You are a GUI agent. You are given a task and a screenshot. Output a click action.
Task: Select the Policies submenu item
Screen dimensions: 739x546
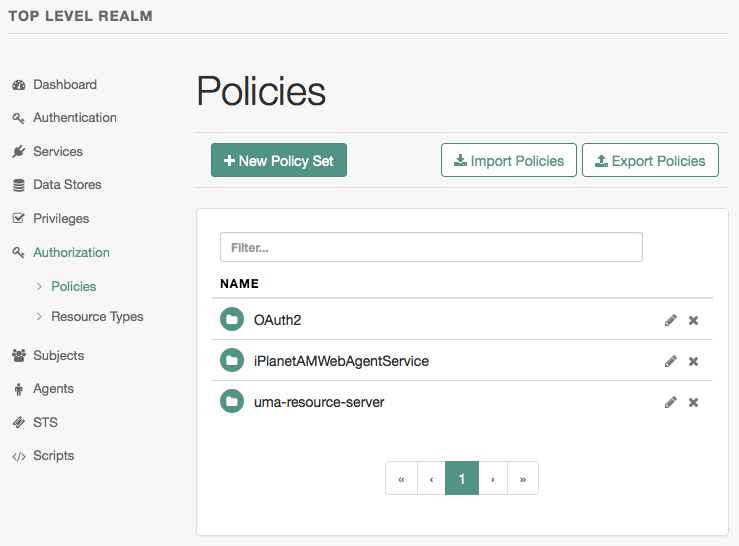coord(74,287)
